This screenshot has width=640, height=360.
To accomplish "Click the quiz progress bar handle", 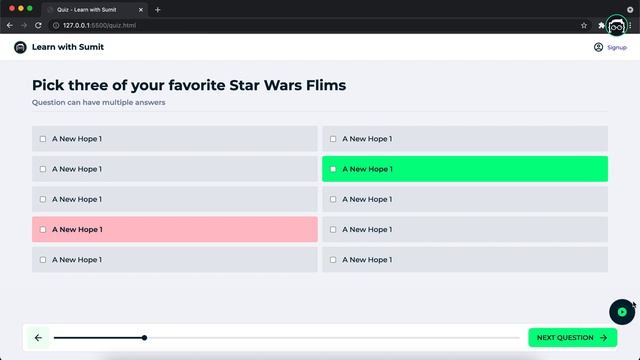I will click(x=144, y=338).
